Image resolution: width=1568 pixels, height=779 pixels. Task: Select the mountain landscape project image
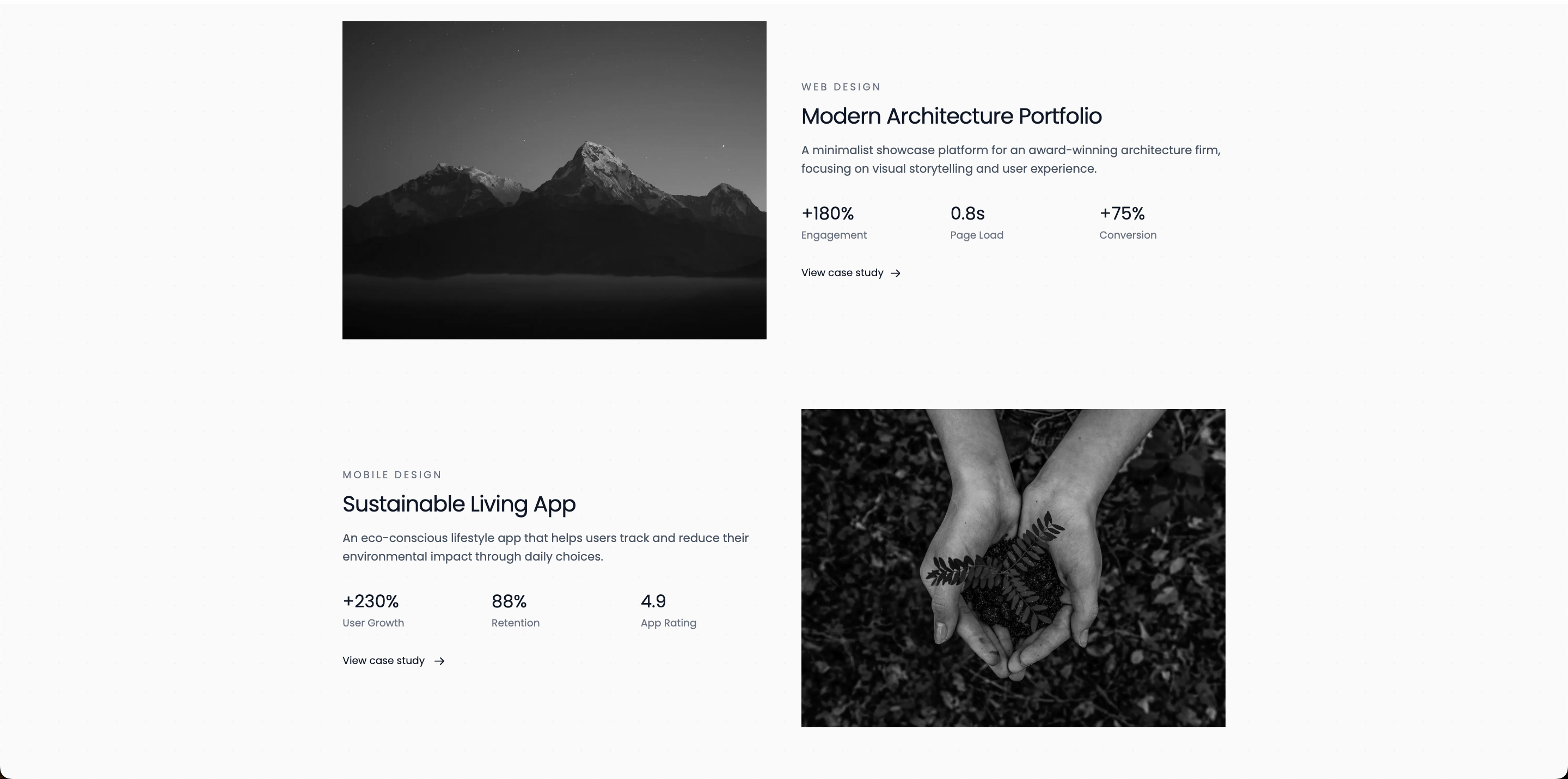click(555, 180)
